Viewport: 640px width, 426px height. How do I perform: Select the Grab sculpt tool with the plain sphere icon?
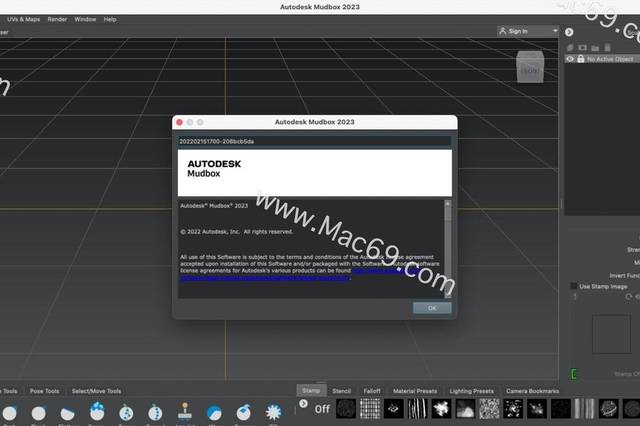[x=9, y=413]
